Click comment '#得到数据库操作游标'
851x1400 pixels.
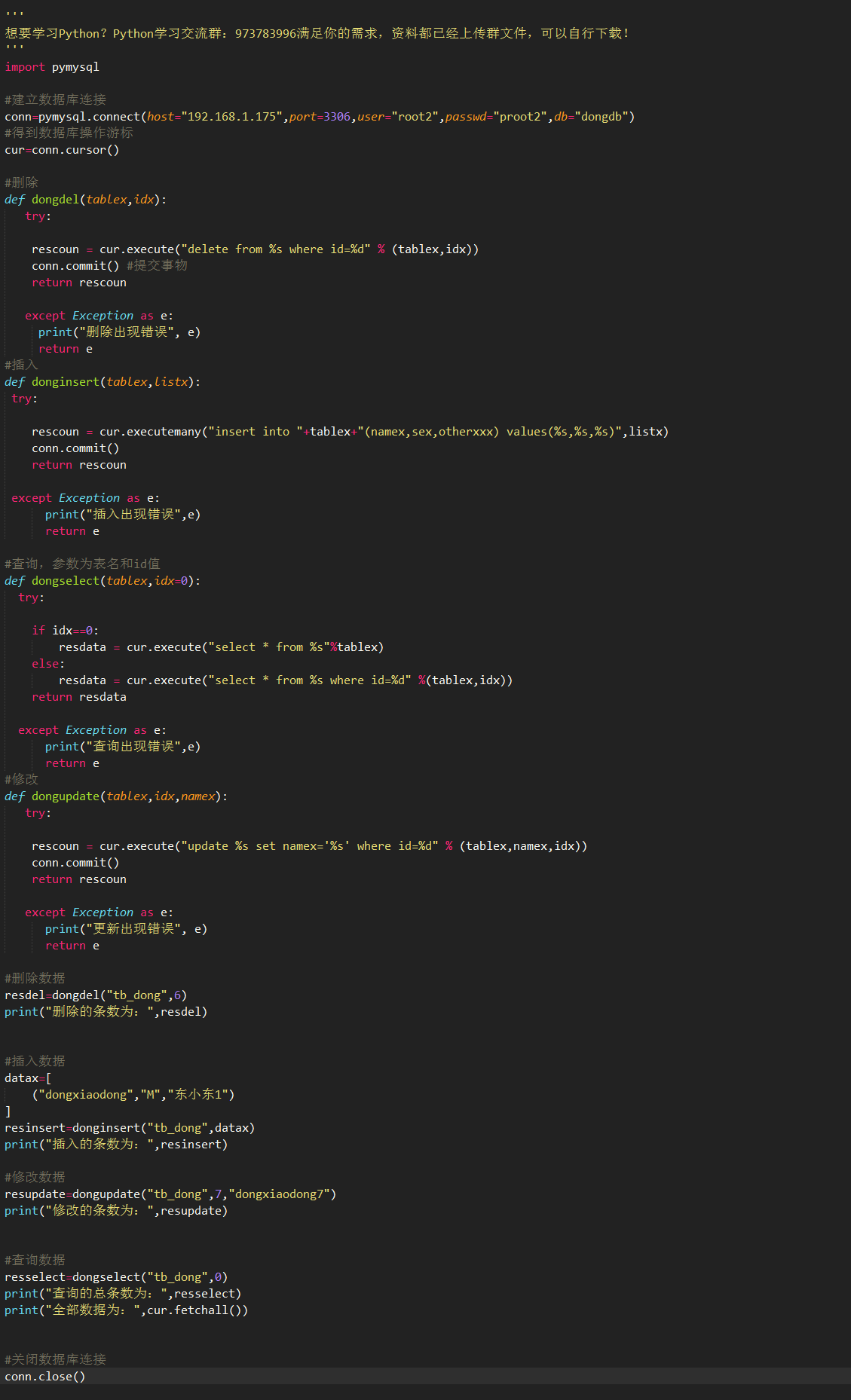(x=69, y=133)
